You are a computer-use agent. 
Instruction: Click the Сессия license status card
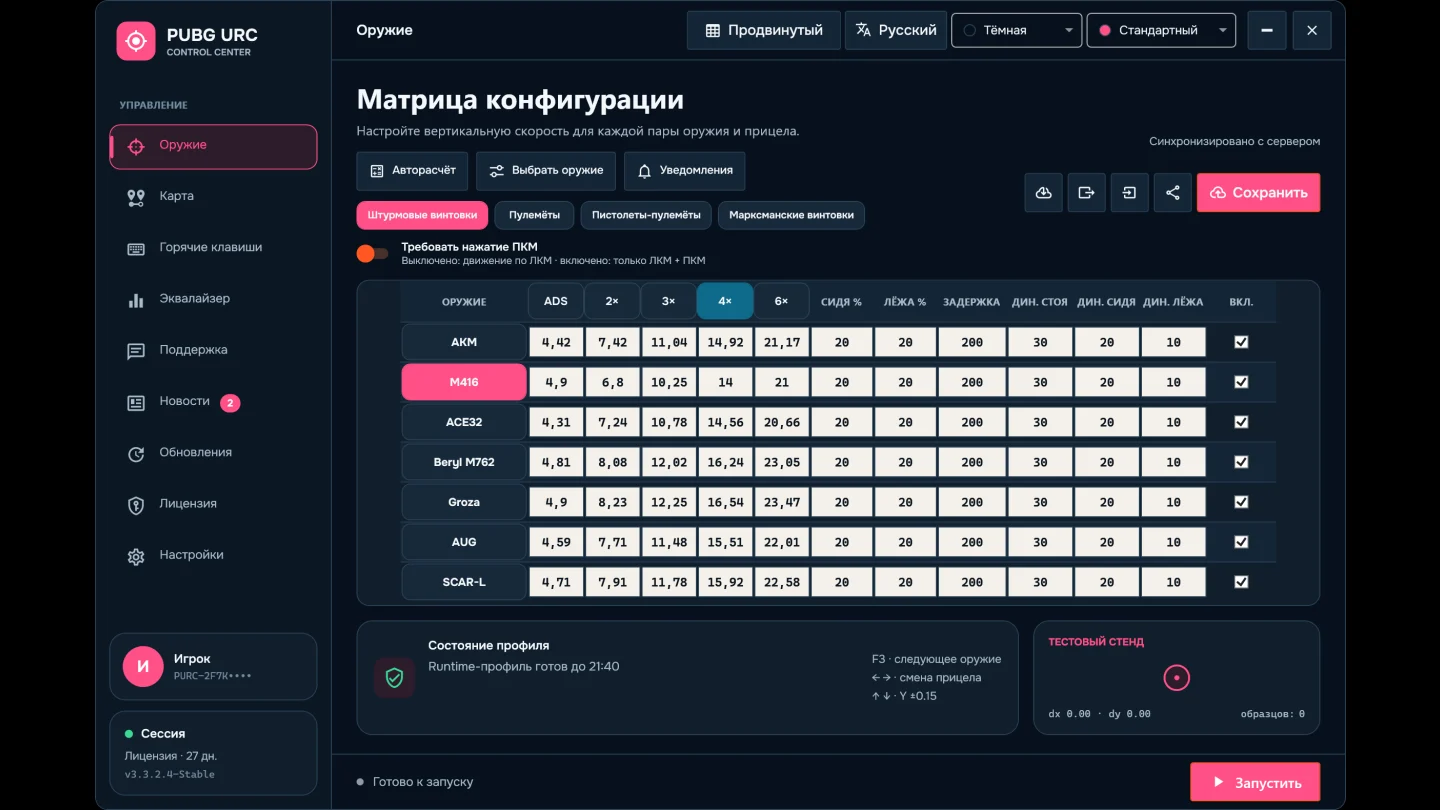point(213,755)
